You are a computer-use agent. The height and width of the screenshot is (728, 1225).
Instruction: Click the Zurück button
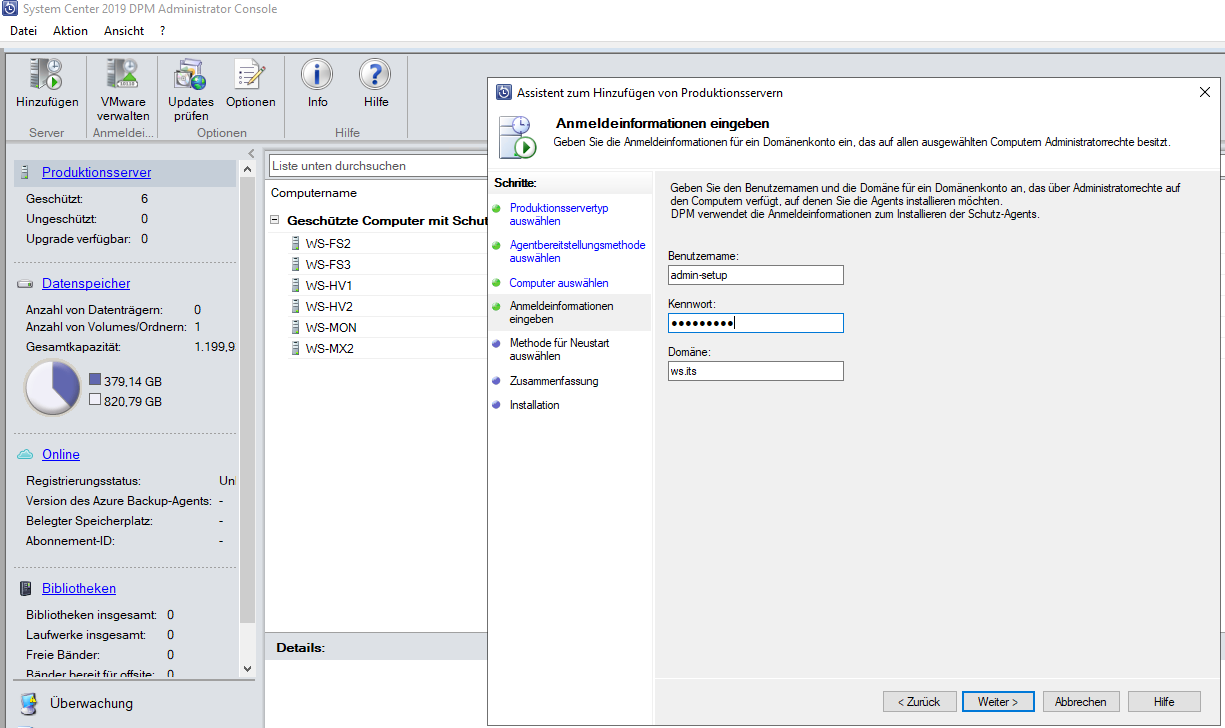tap(919, 702)
